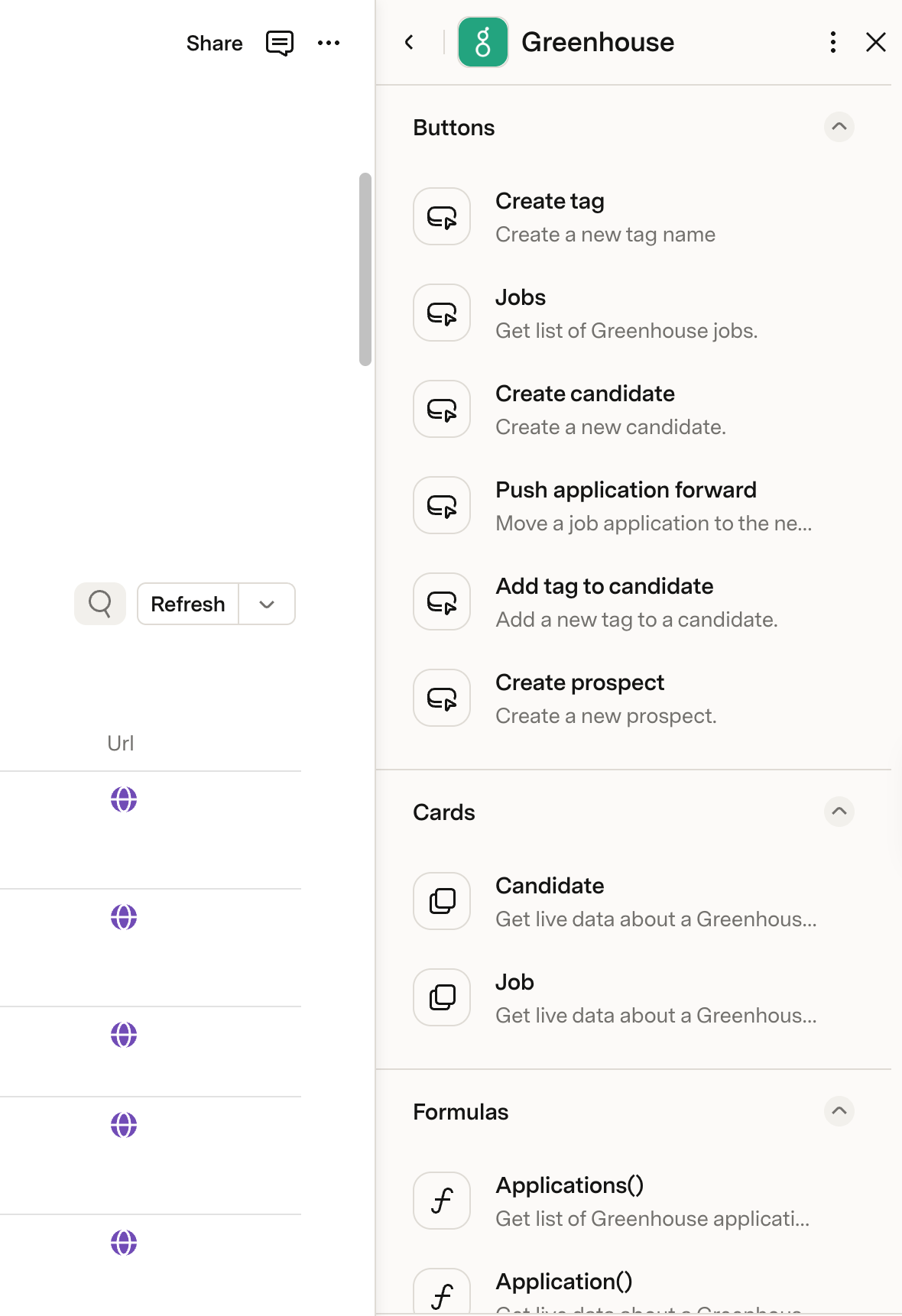
Task: Click the Create tag button icon
Action: point(442,216)
